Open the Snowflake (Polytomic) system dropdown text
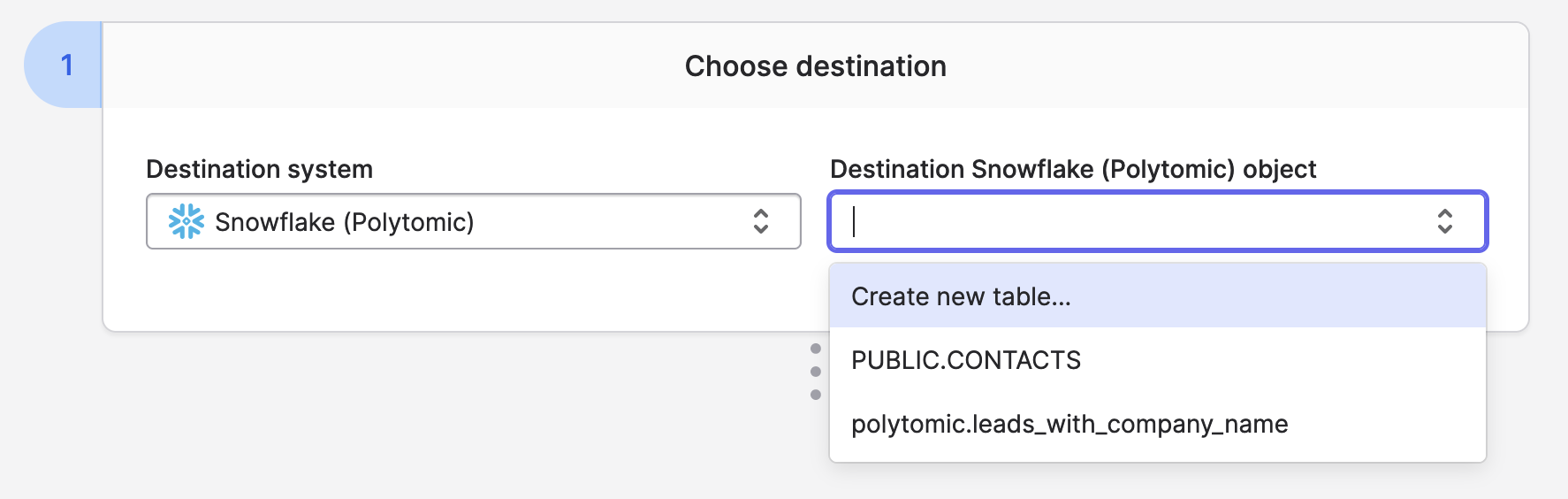1568x499 pixels. pos(345,222)
